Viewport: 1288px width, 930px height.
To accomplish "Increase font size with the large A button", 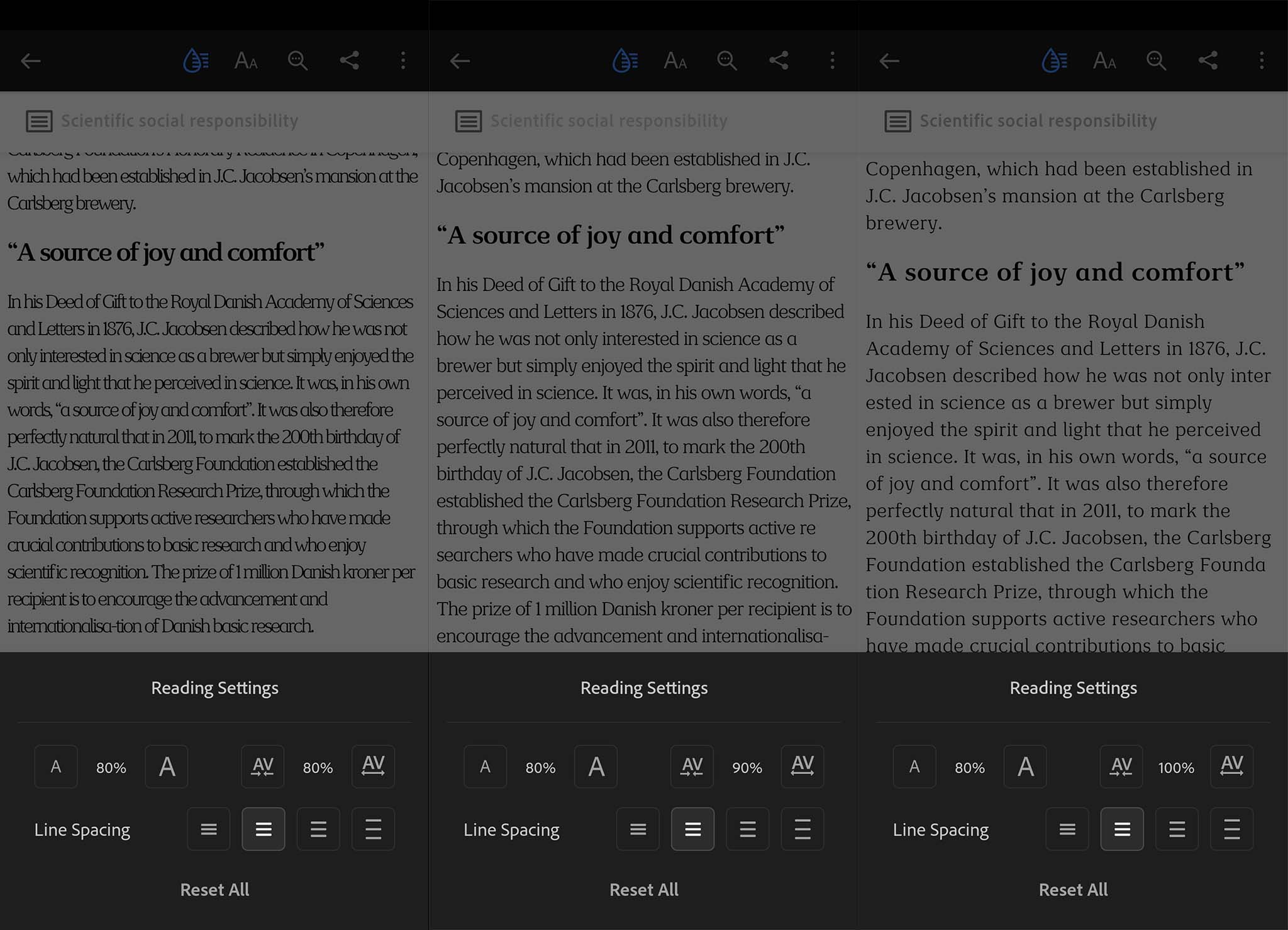I will (x=166, y=767).
